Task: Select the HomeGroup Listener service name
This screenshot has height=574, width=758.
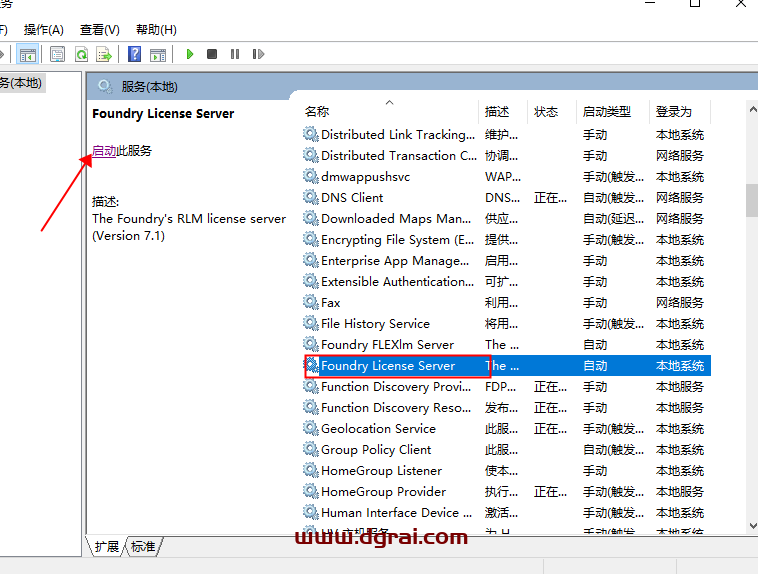Action: coord(381,471)
